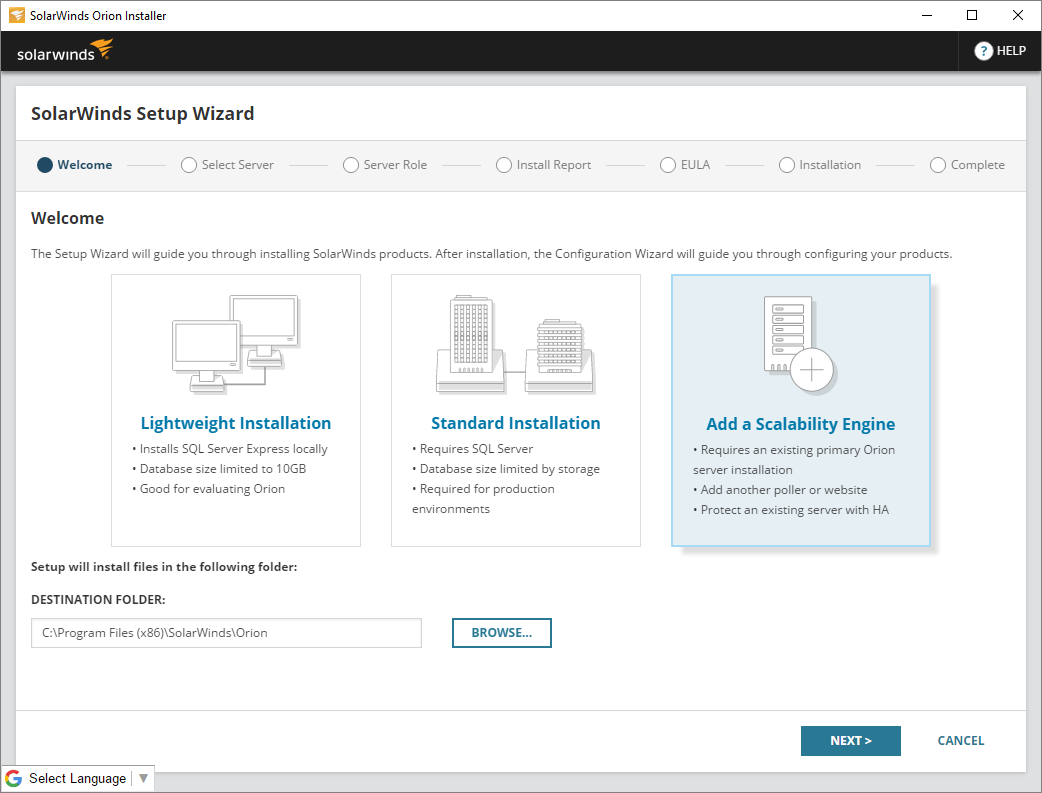Expand the Select Language dropdown arrow
Viewport: 1042px width, 793px height.
[144, 778]
